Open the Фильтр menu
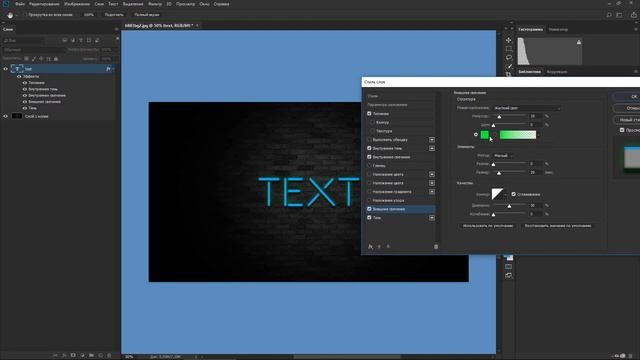Screen dimensions: 640x360 [155, 4]
